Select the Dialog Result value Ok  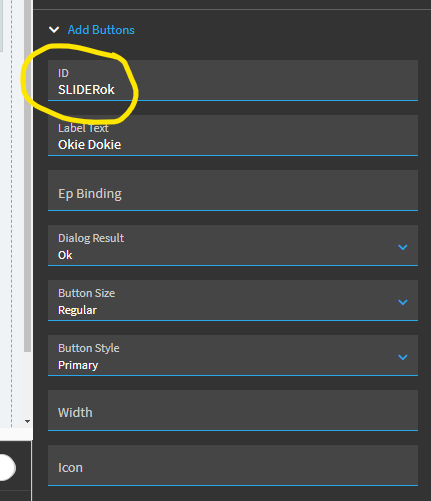click(65, 255)
